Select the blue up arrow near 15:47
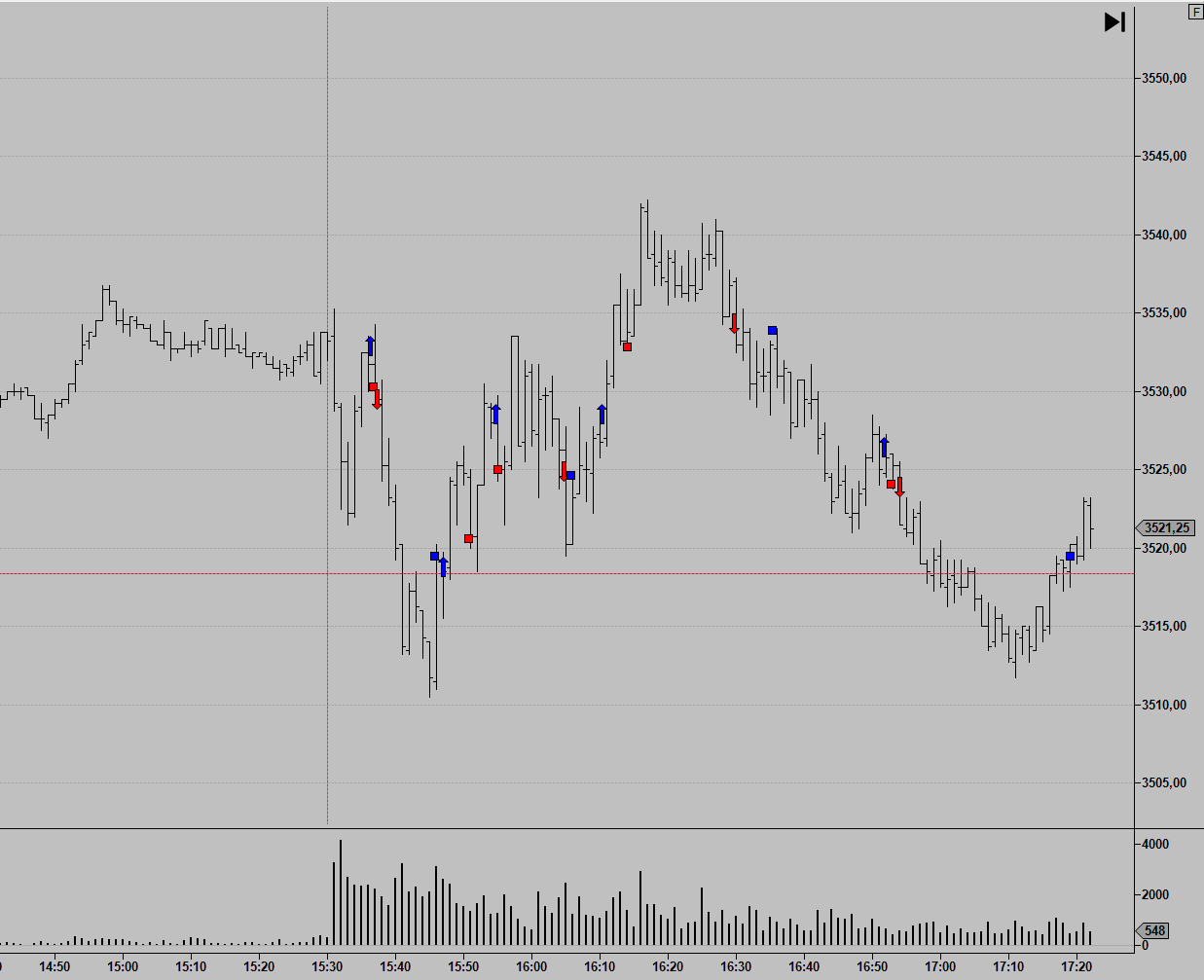1204x980 pixels. point(443,566)
